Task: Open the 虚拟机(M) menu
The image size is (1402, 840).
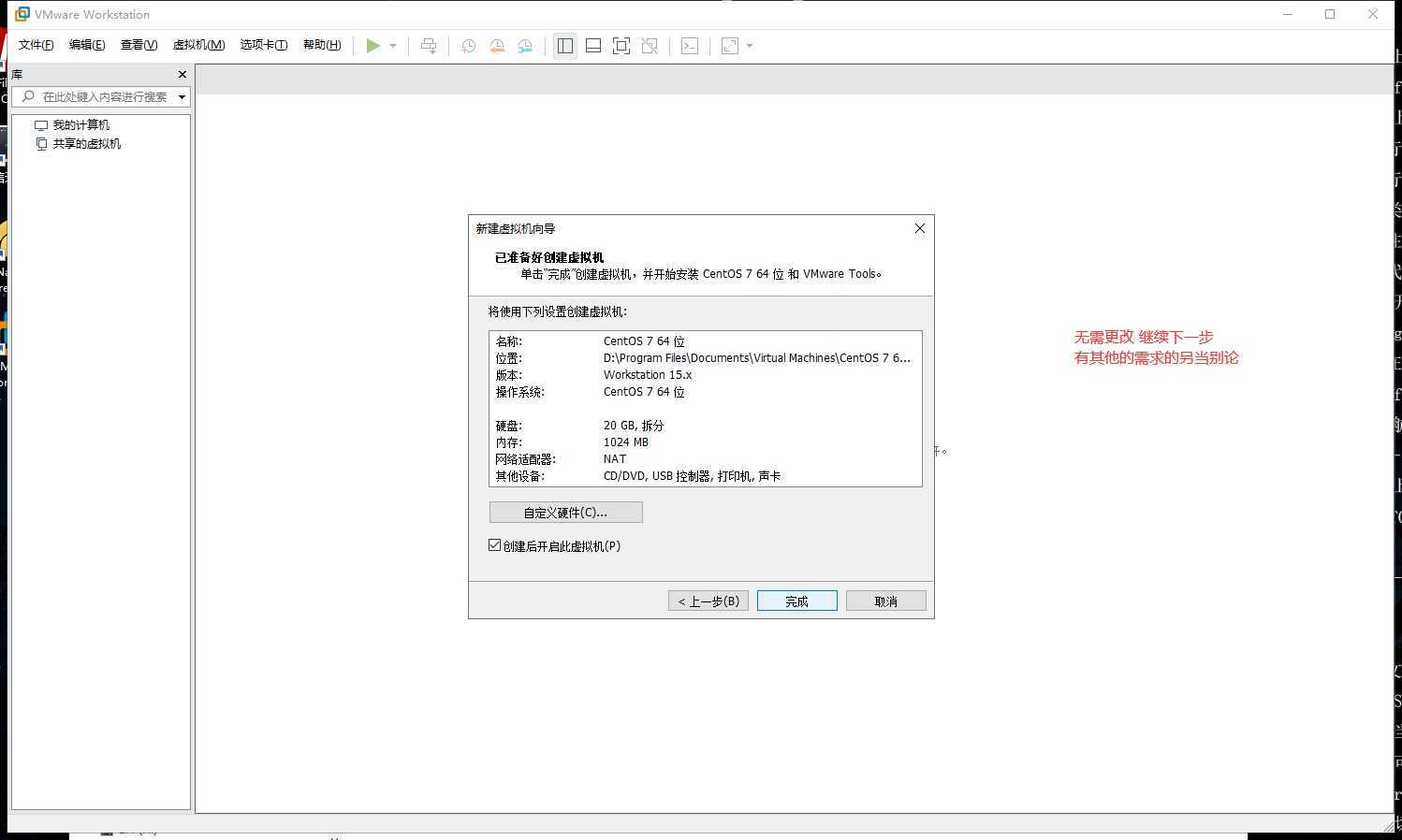Action: coord(198,45)
